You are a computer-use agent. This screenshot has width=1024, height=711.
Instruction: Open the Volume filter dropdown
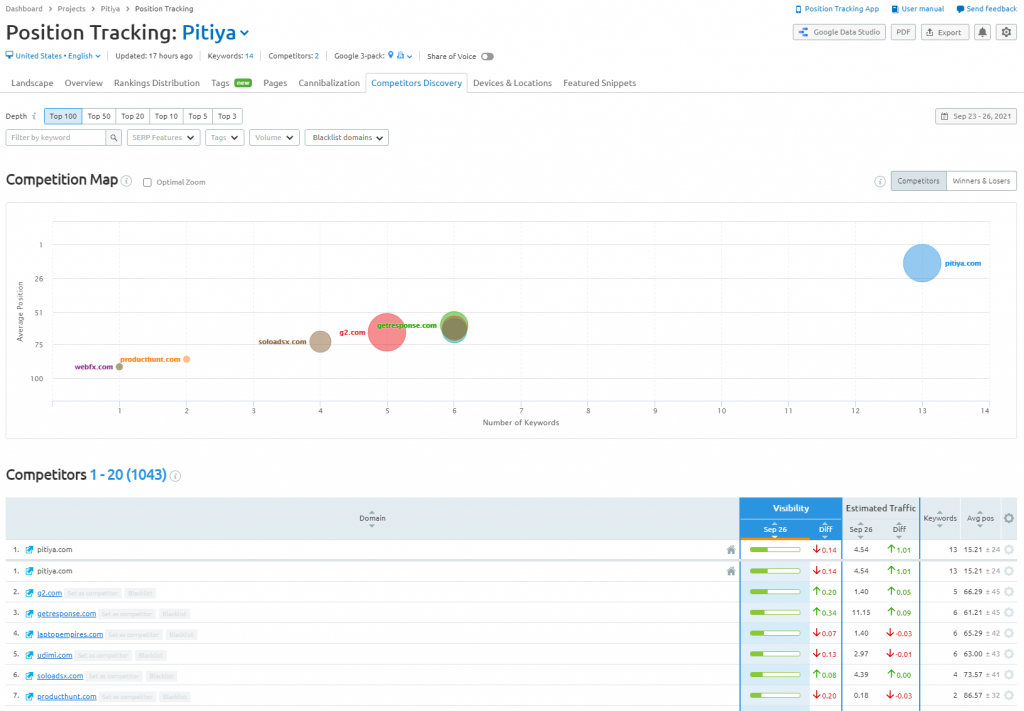274,138
